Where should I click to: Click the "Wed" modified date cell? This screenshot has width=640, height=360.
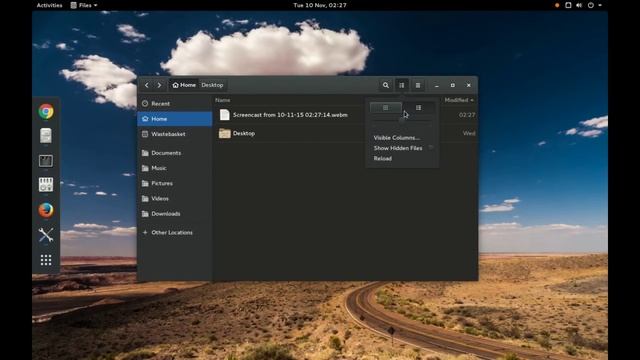(469, 133)
